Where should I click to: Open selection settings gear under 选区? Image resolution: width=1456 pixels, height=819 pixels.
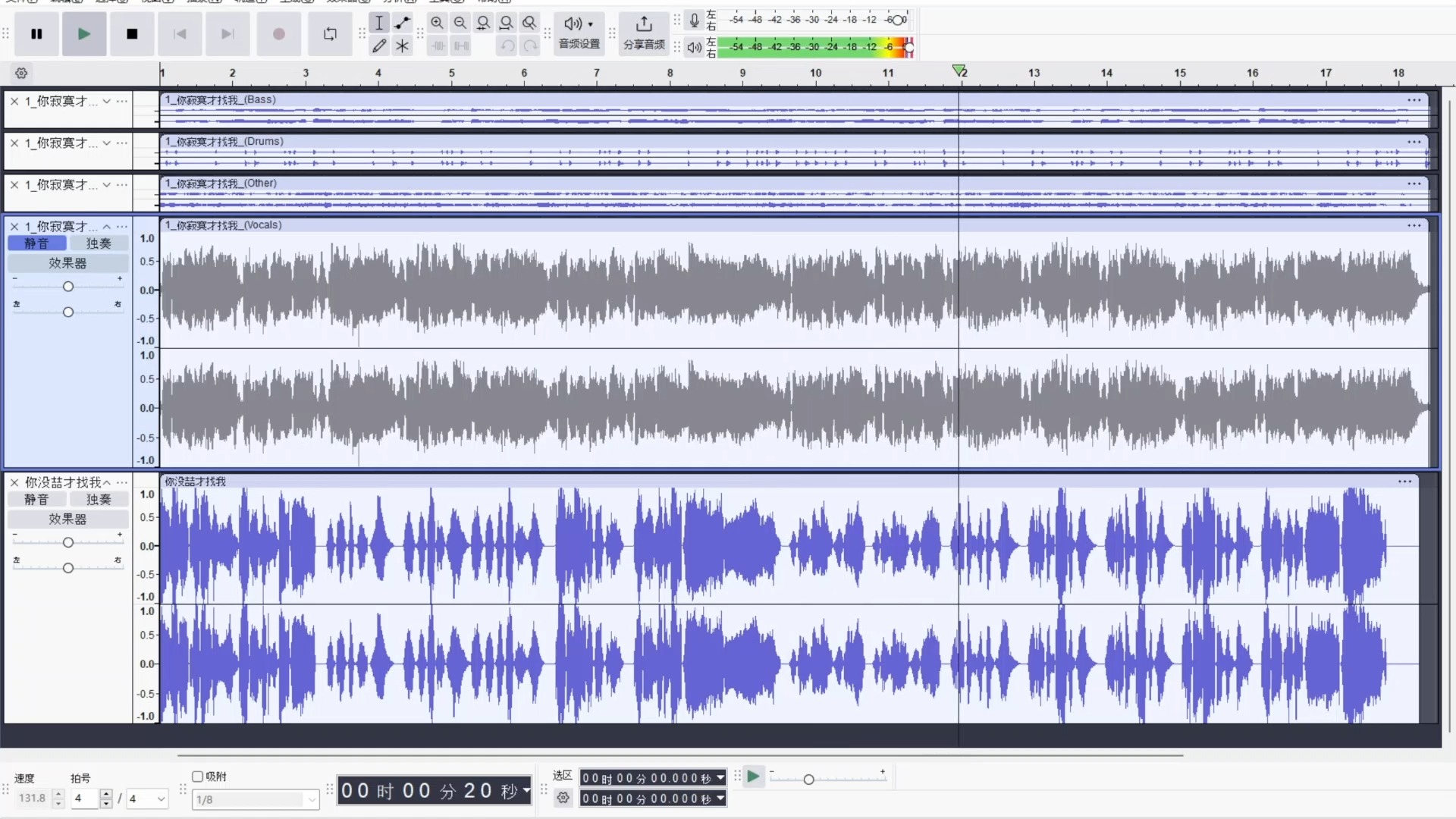point(563,798)
